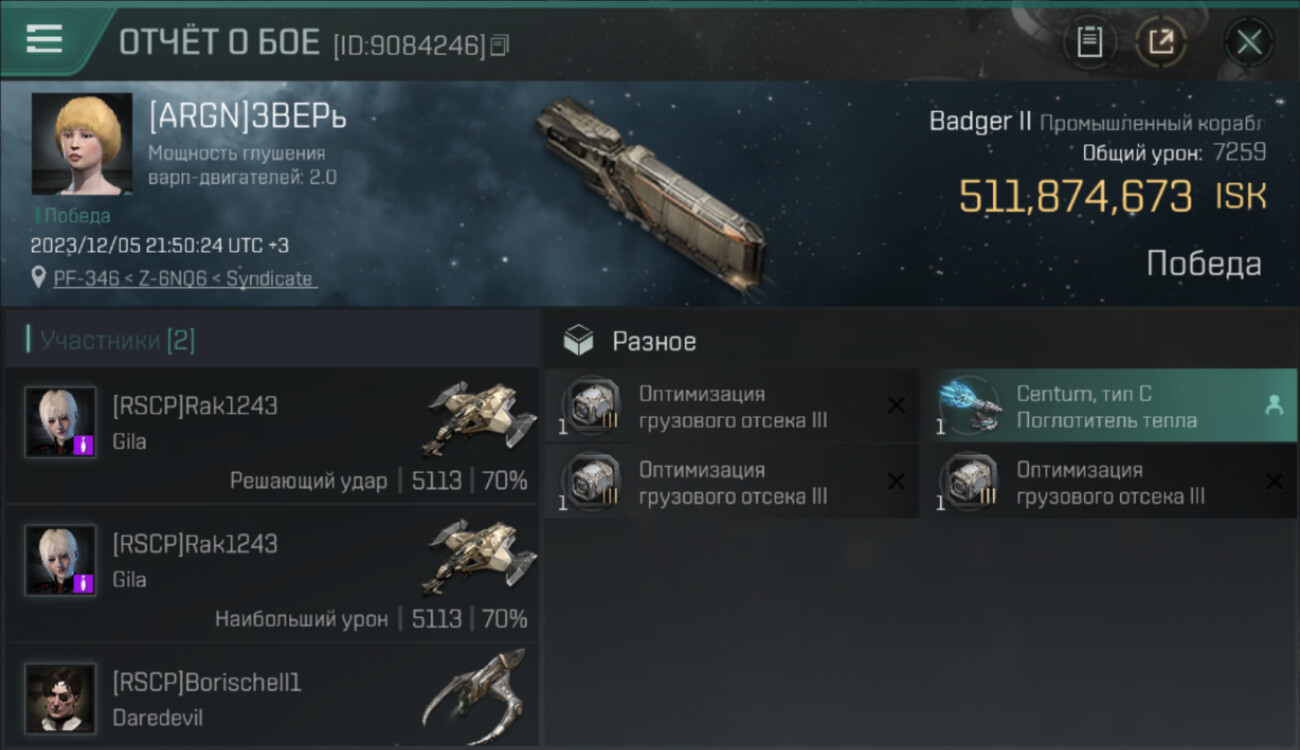Open the hamburger menu icon
Screen dimensions: 1300x750
[44, 39]
